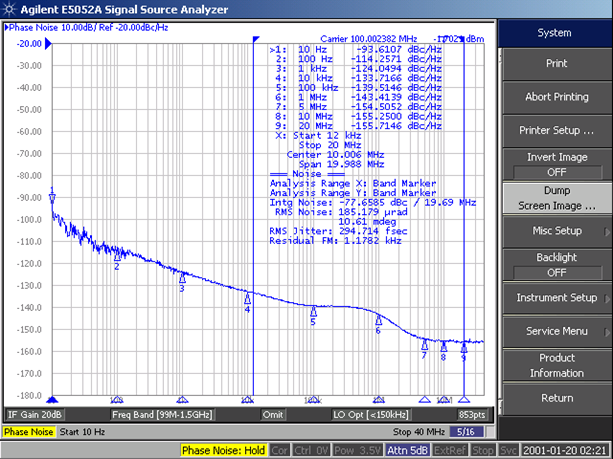This screenshot has width=613, height=459.
Task: Select marker 9 on the noise trace
Action: pos(463,348)
